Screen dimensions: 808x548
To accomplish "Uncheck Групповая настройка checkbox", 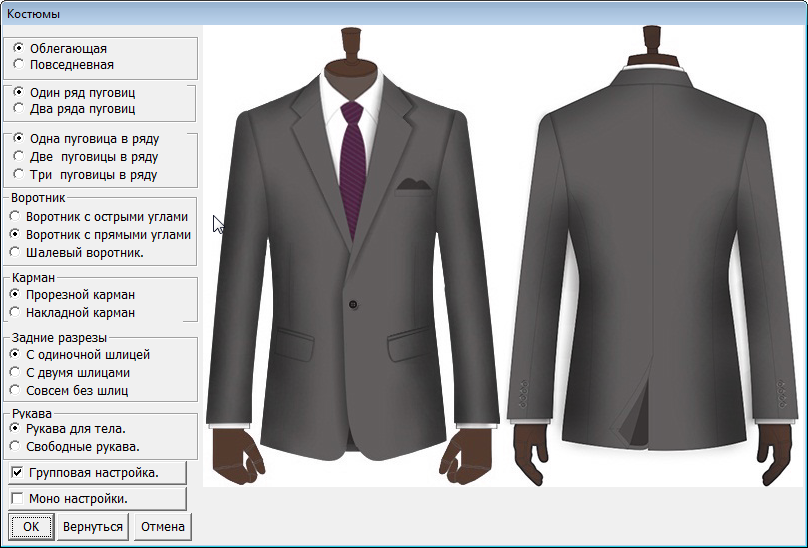I will (17, 472).
